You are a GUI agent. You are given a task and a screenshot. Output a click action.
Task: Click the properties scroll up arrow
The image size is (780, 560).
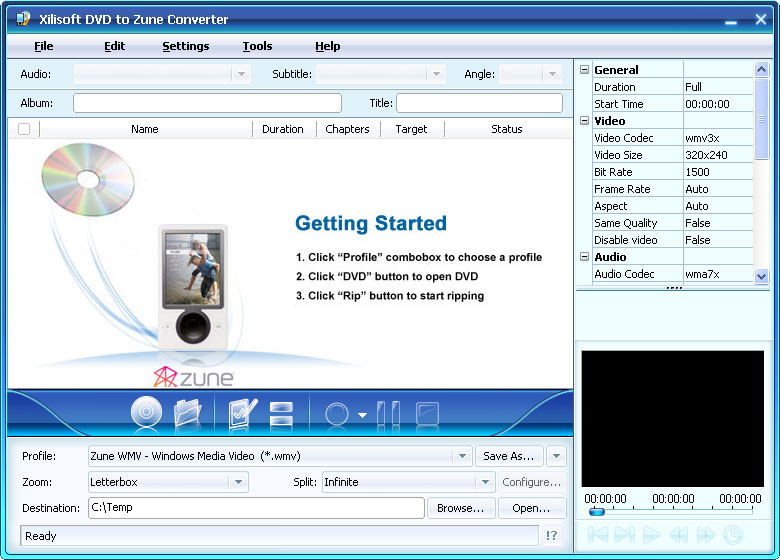(x=761, y=69)
